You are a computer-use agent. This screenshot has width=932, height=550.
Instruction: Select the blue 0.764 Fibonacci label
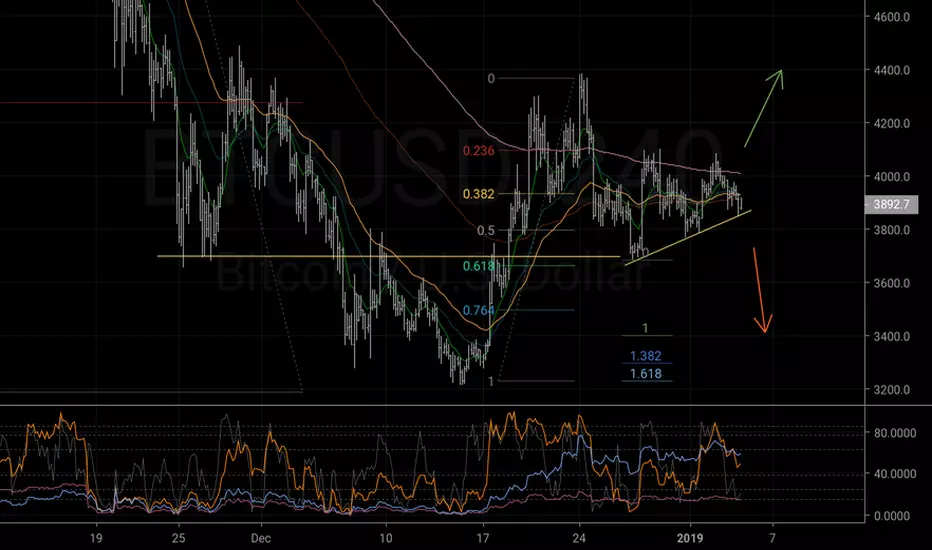pos(478,310)
